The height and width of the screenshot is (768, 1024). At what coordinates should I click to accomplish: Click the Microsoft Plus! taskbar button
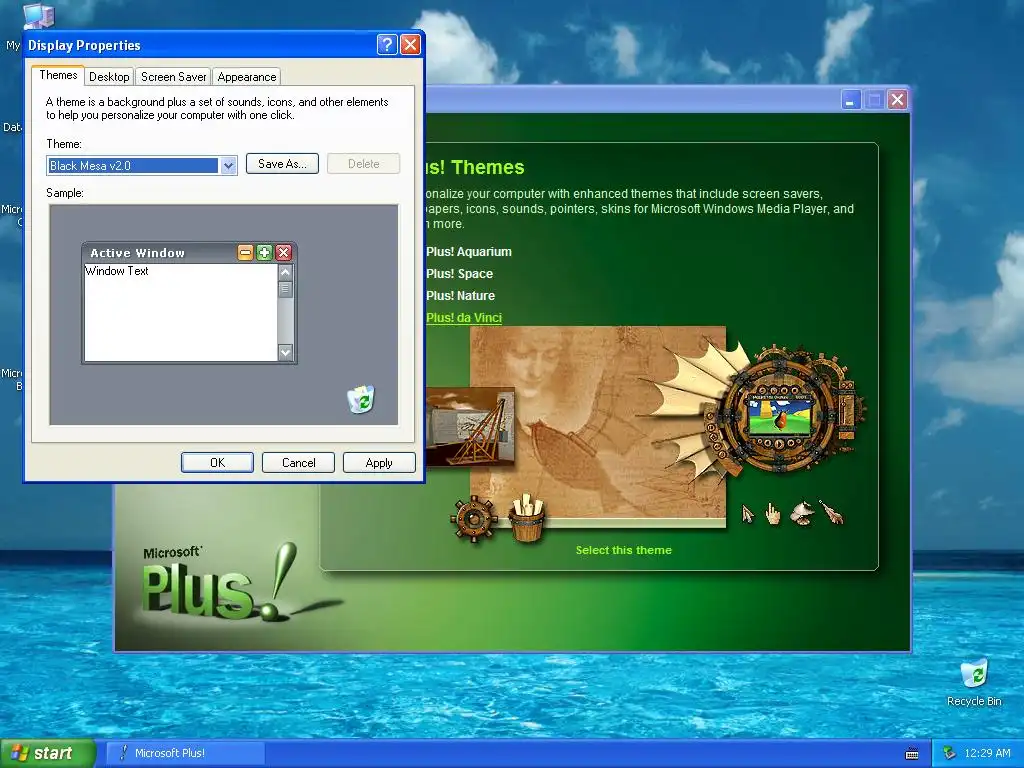(x=185, y=753)
